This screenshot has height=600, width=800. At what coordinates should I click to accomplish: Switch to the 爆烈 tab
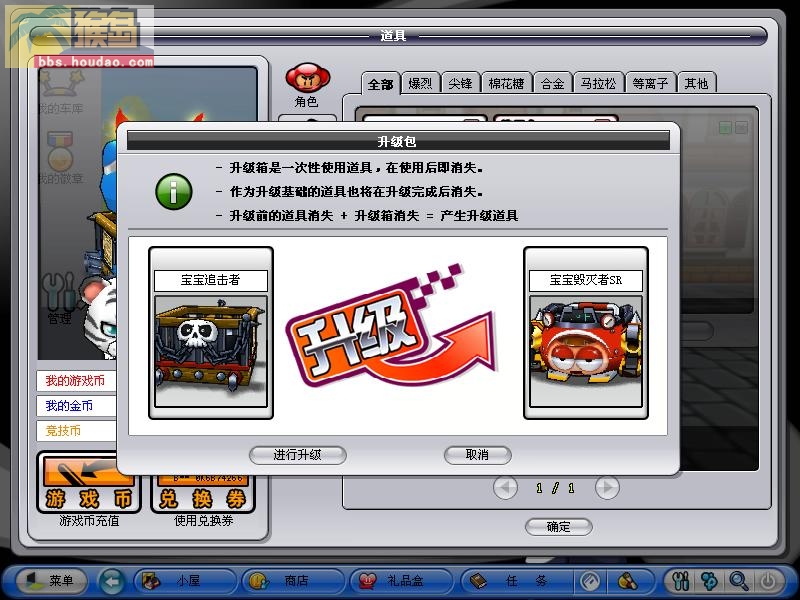(x=420, y=83)
